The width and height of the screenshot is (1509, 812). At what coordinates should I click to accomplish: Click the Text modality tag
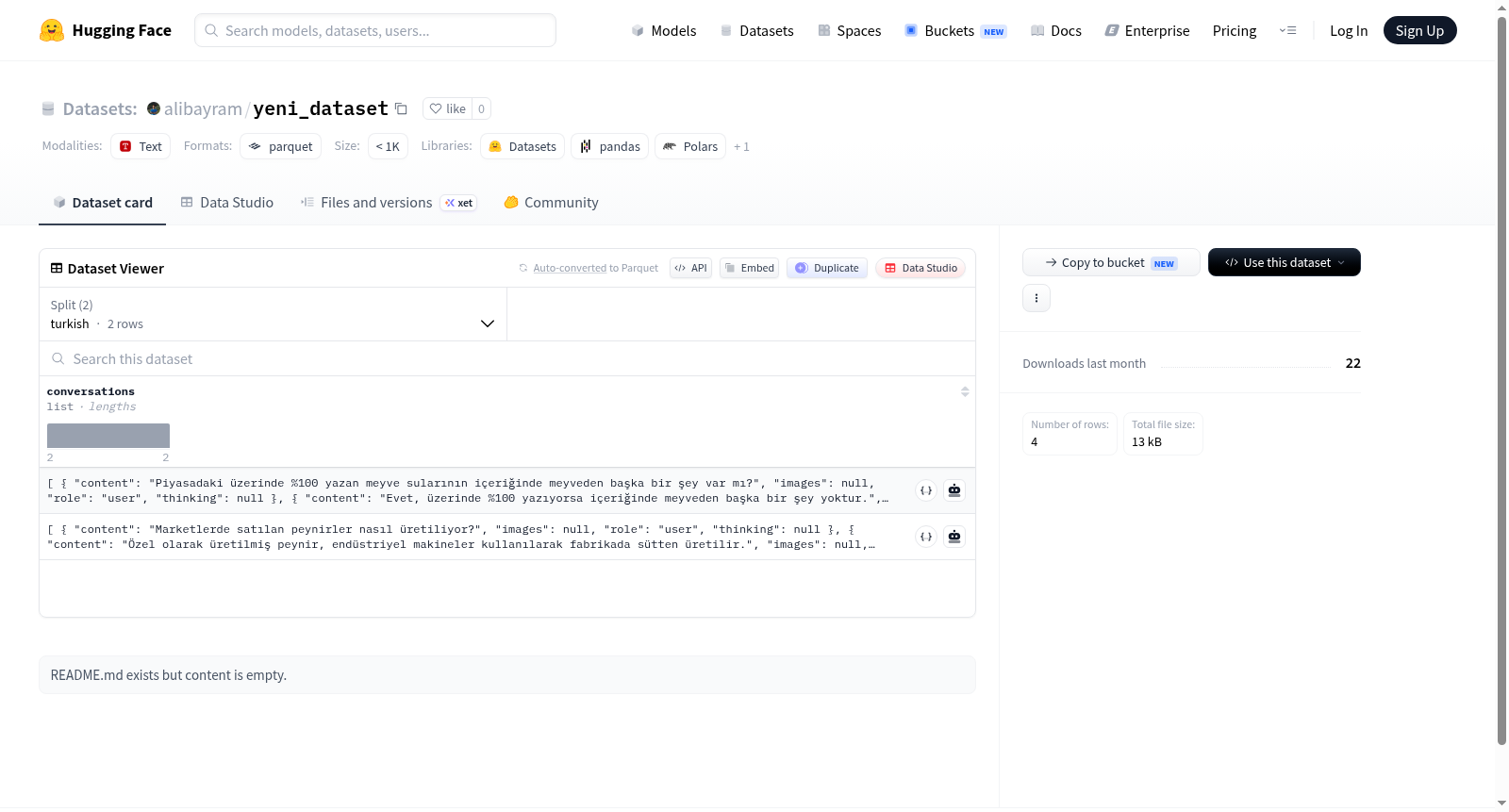(141, 146)
